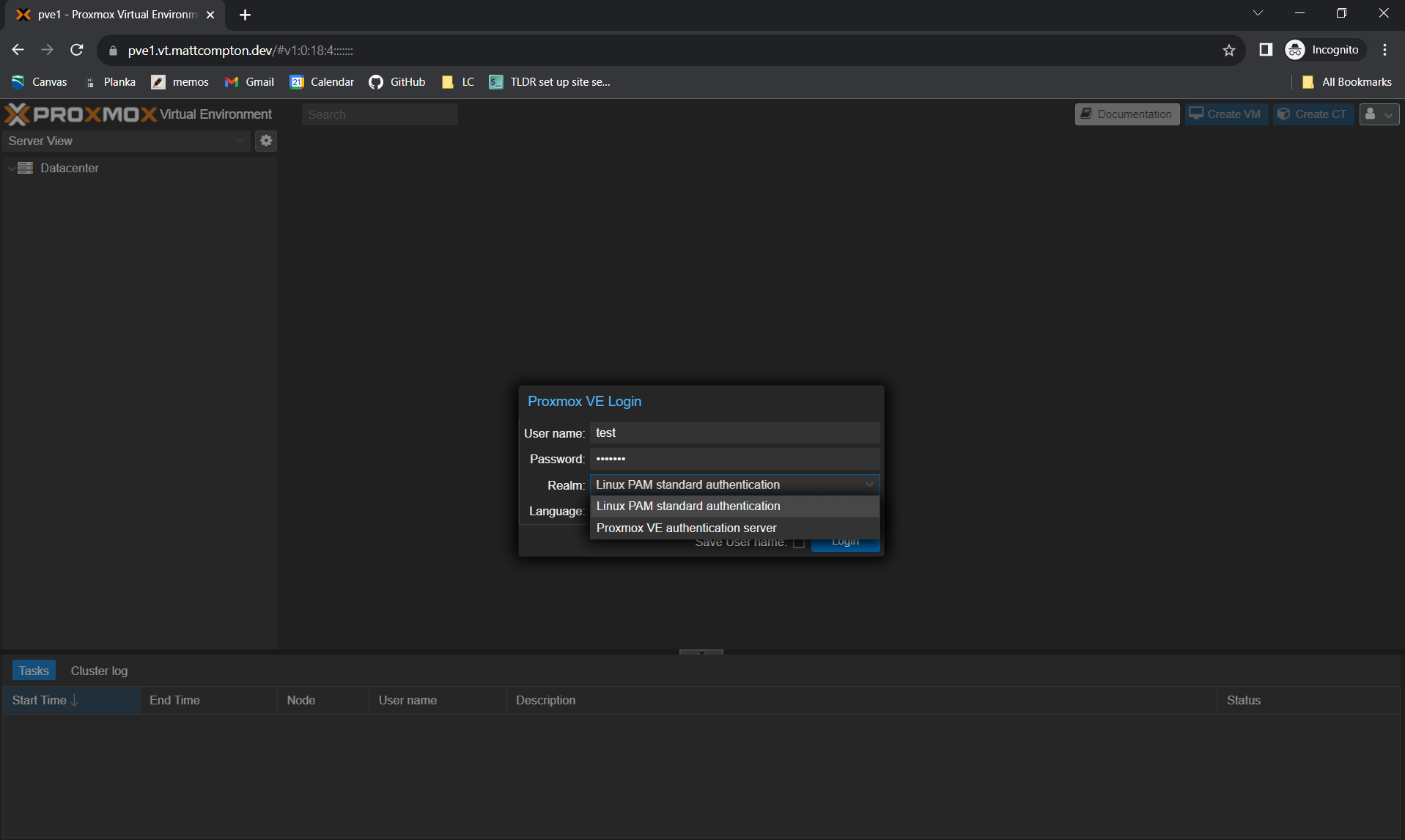1405x840 pixels.
Task: Open a new browser tab
Action: click(245, 15)
